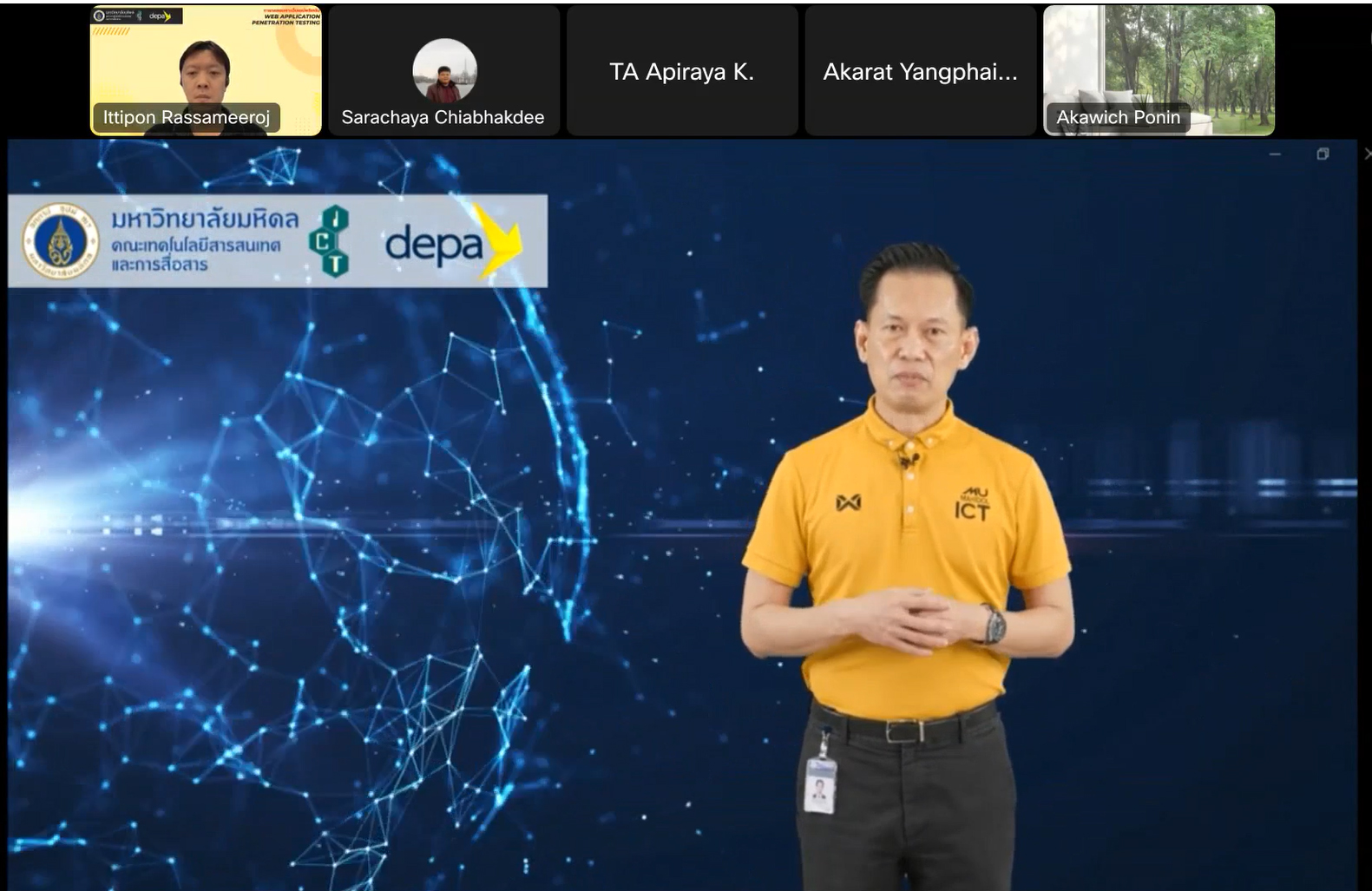
Task: Minimize the shared video window
Action: (1275, 154)
